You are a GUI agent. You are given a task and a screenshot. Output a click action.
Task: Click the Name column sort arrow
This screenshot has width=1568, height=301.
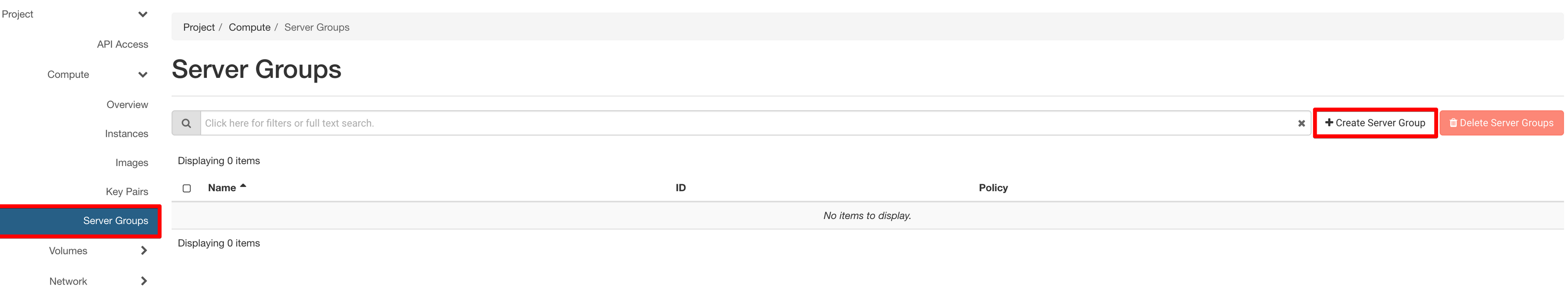243,186
